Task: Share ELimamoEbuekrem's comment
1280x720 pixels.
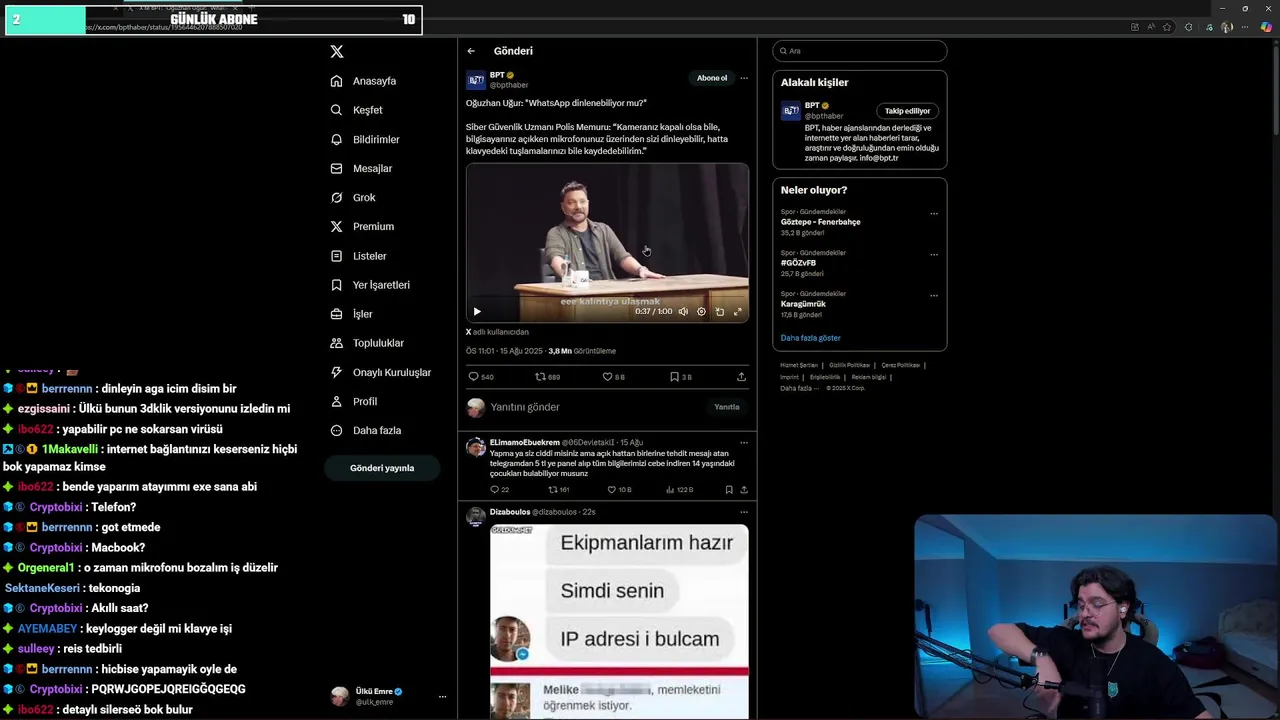Action: coord(743,490)
